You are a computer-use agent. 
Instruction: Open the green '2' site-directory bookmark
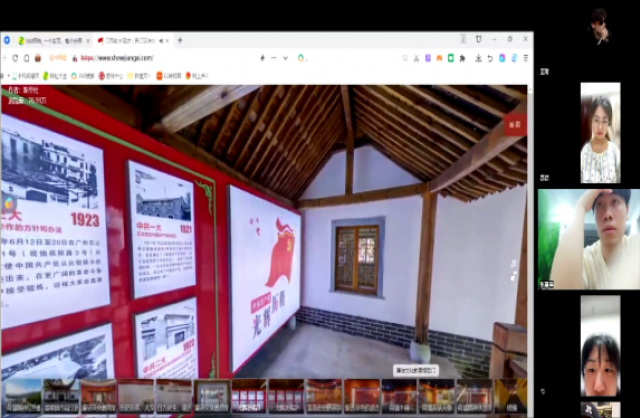(x=55, y=76)
